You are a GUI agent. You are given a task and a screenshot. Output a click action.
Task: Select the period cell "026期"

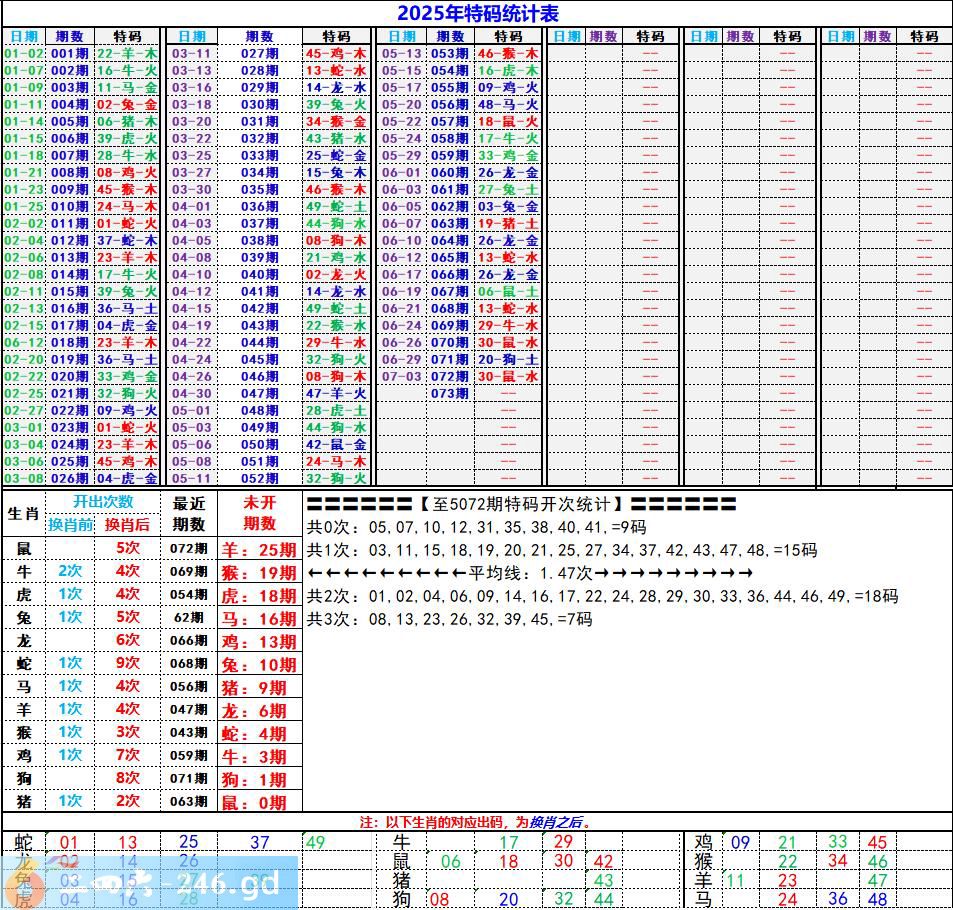tap(69, 478)
